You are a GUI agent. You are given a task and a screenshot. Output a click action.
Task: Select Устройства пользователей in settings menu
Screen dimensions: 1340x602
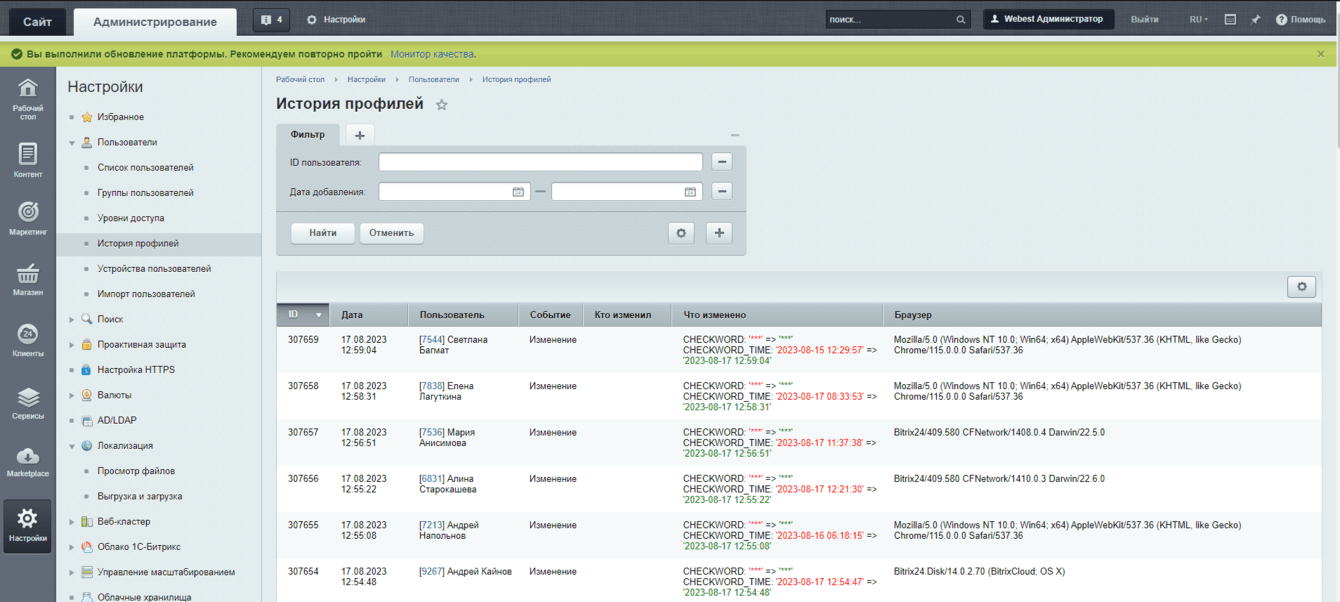coord(154,269)
